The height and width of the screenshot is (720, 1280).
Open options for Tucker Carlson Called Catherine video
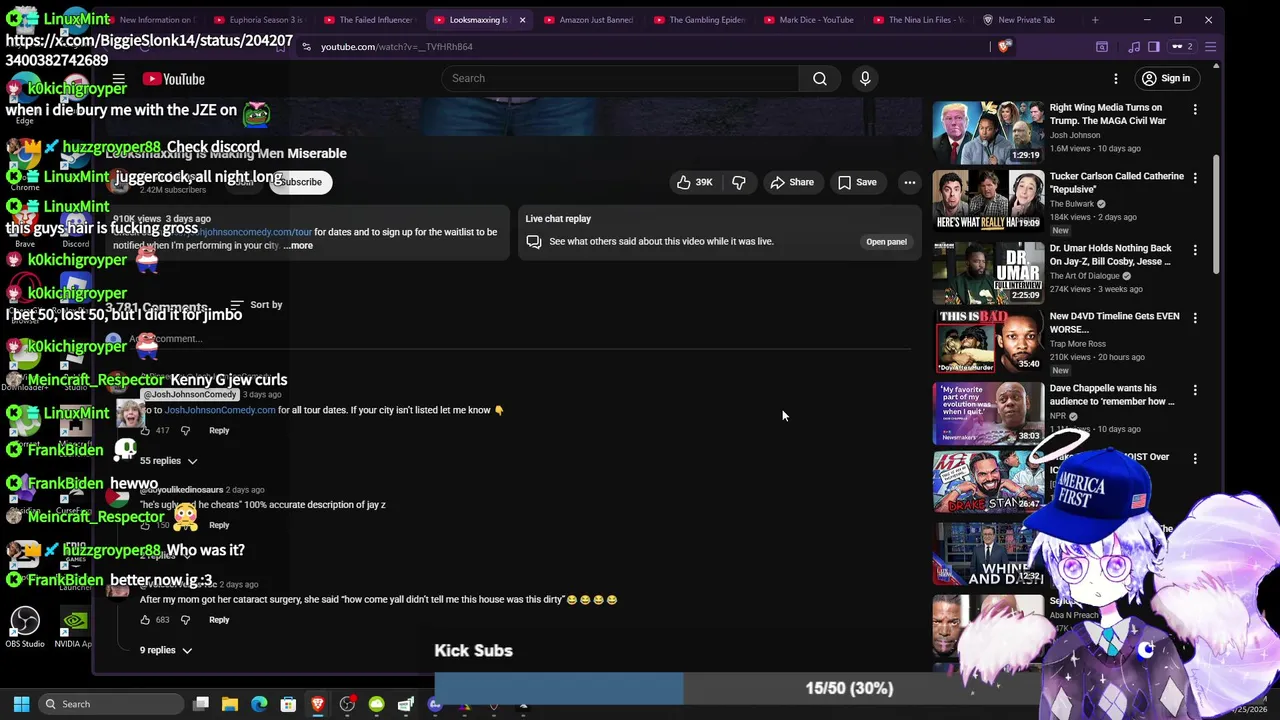pyautogui.click(x=1195, y=178)
